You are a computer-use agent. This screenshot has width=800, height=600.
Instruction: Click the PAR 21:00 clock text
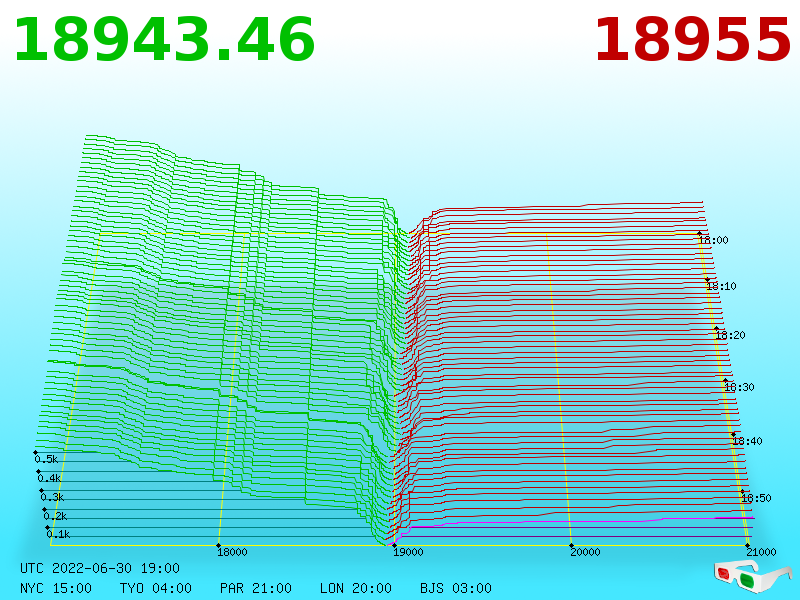tap(256, 588)
